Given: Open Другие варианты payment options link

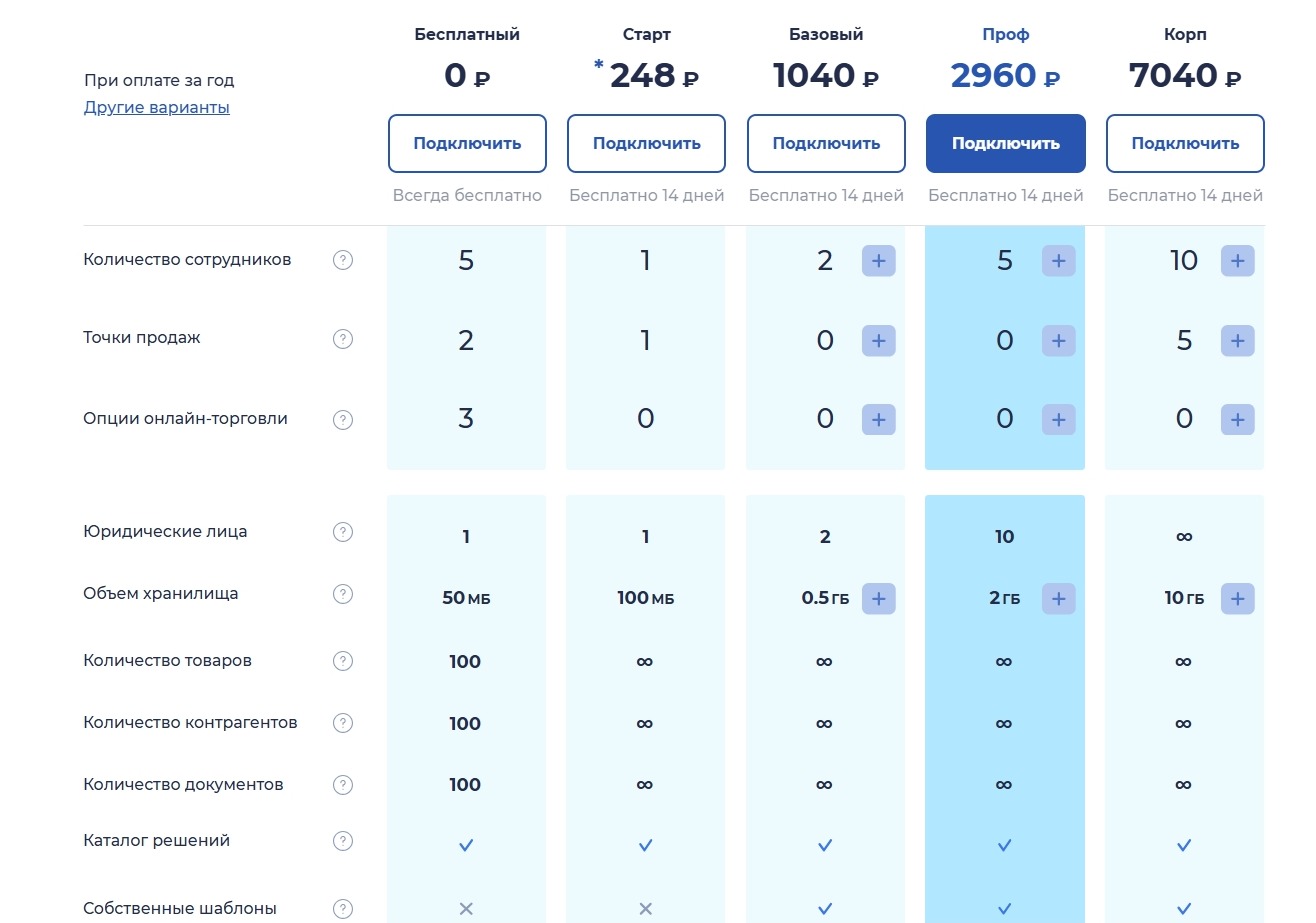Looking at the screenshot, I should (x=157, y=108).
